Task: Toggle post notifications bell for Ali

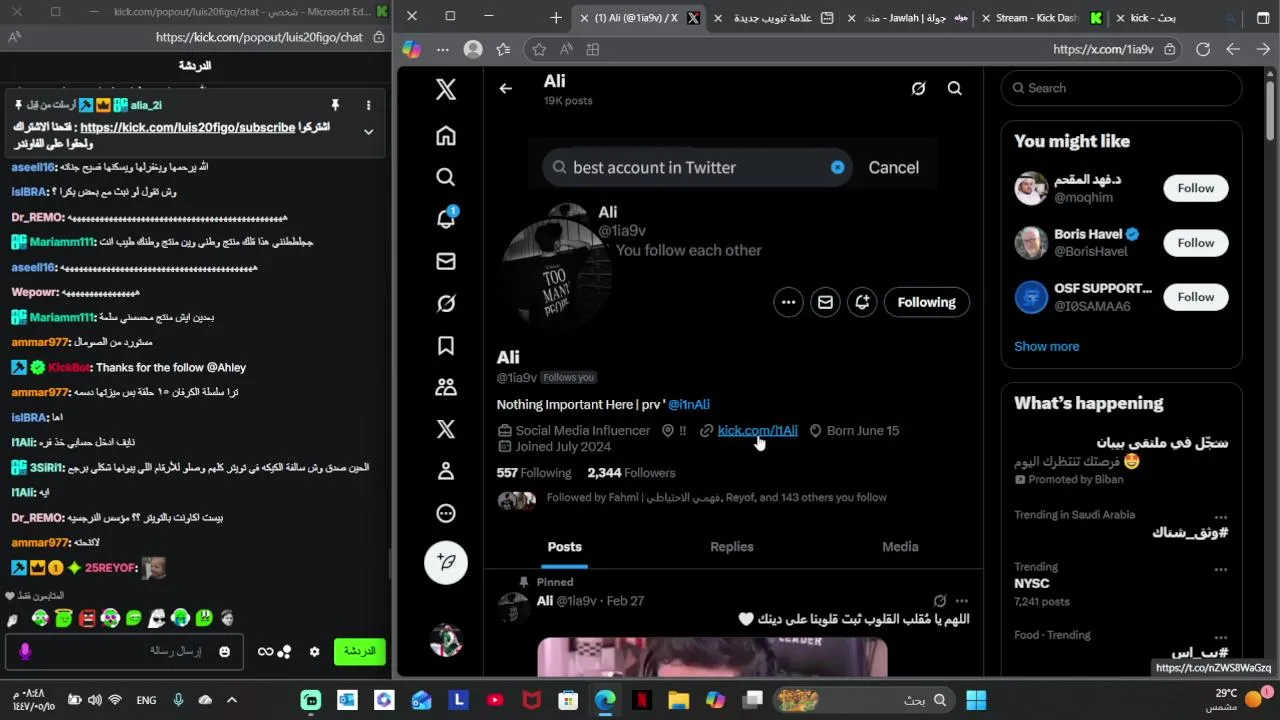Action: [x=862, y=302]
